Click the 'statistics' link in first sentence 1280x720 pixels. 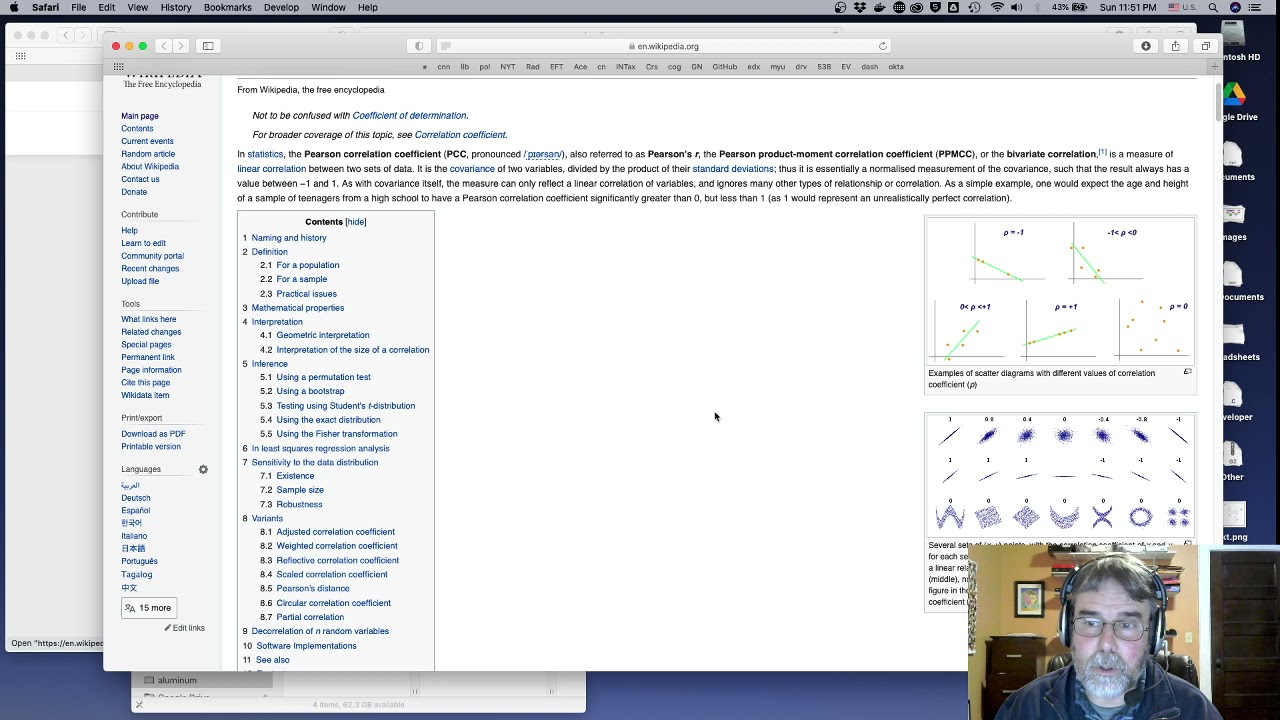coord(265,154)
